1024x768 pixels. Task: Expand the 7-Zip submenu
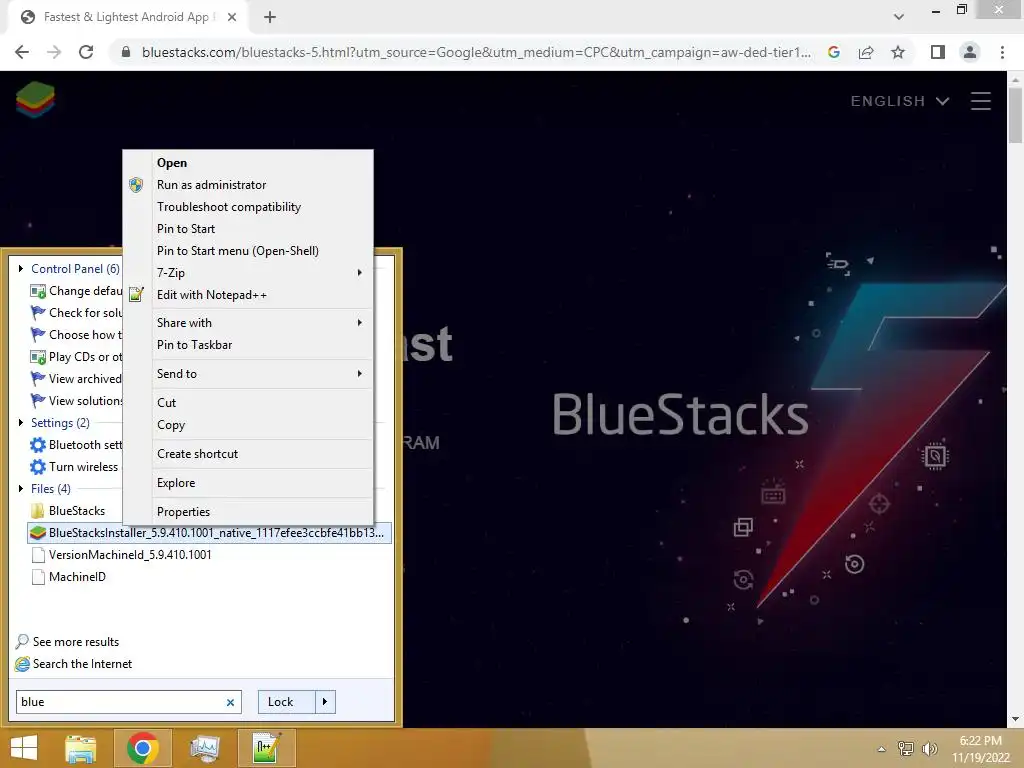point(248,273)
